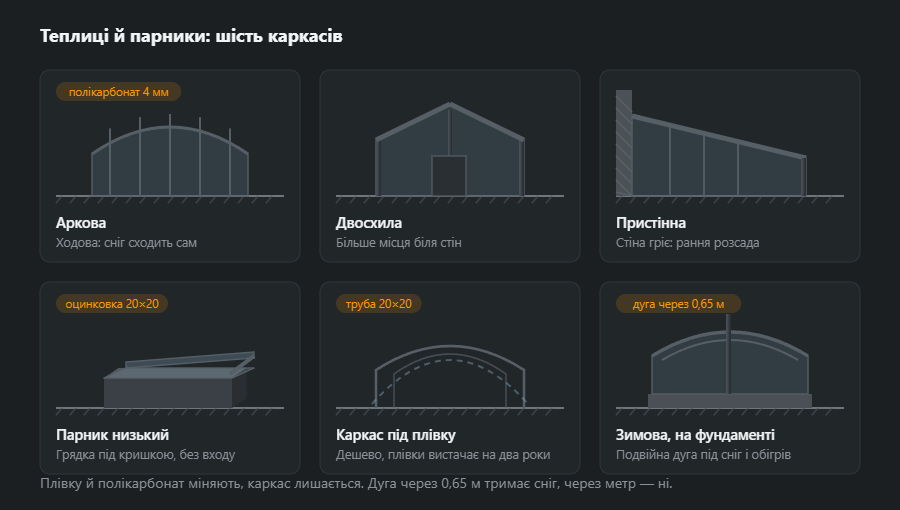Click the footnote about плівку й полікарбонат
The image size is (900, 510).
coord(356,484)
